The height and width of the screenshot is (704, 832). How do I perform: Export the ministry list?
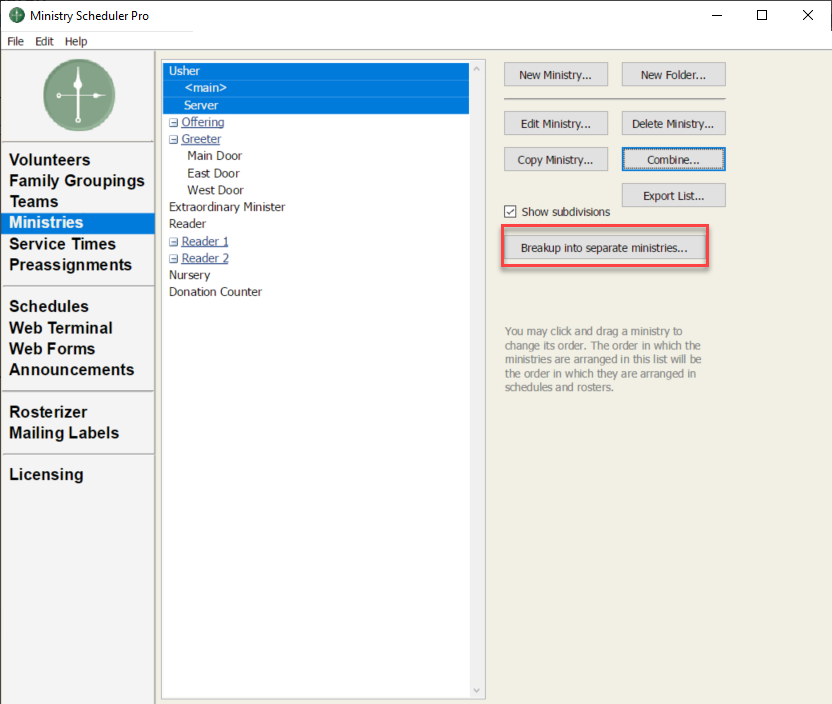pyautogui.click(x=673, y=196)
